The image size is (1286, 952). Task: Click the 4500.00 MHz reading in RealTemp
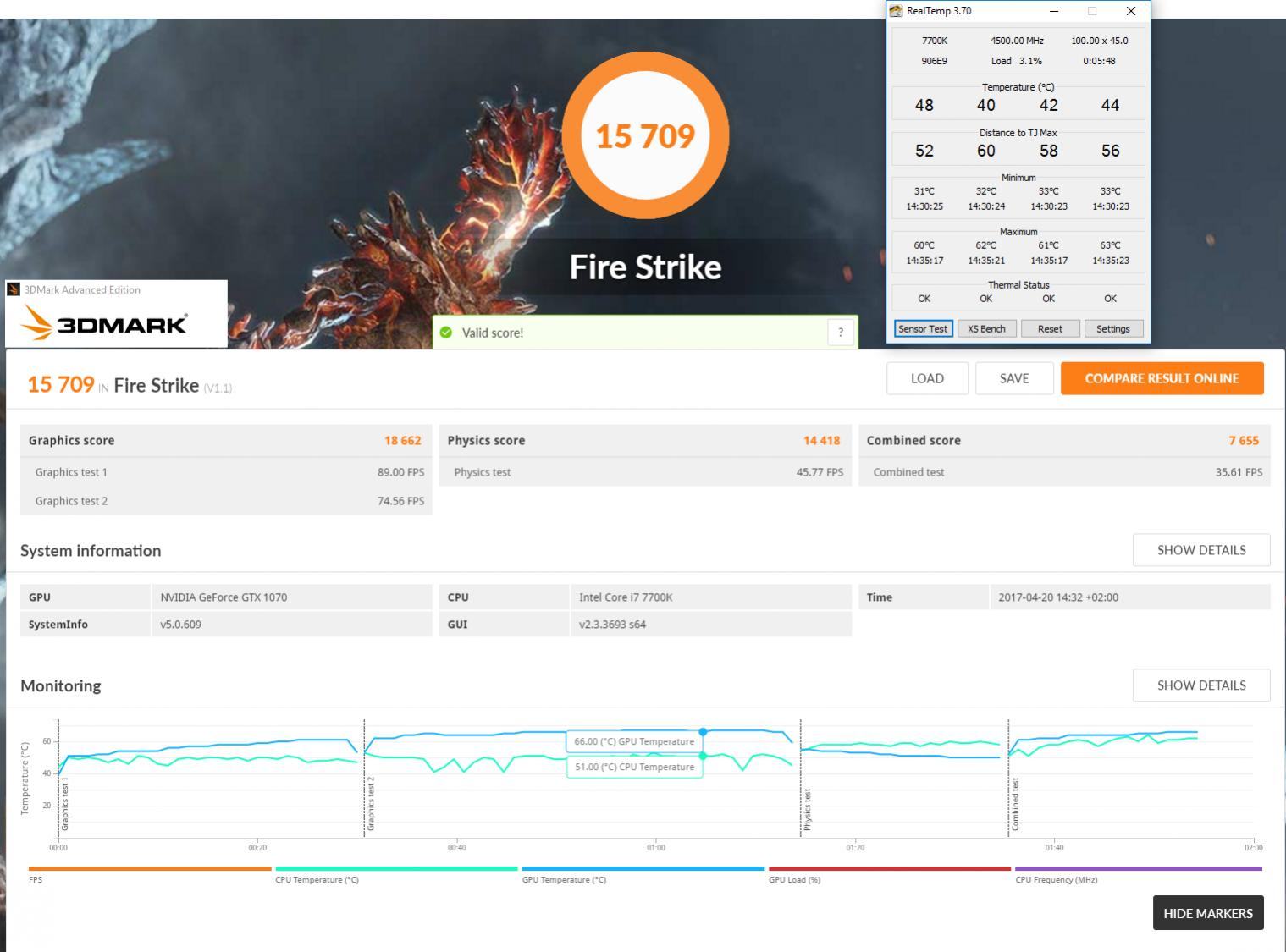pos(1017,41)
